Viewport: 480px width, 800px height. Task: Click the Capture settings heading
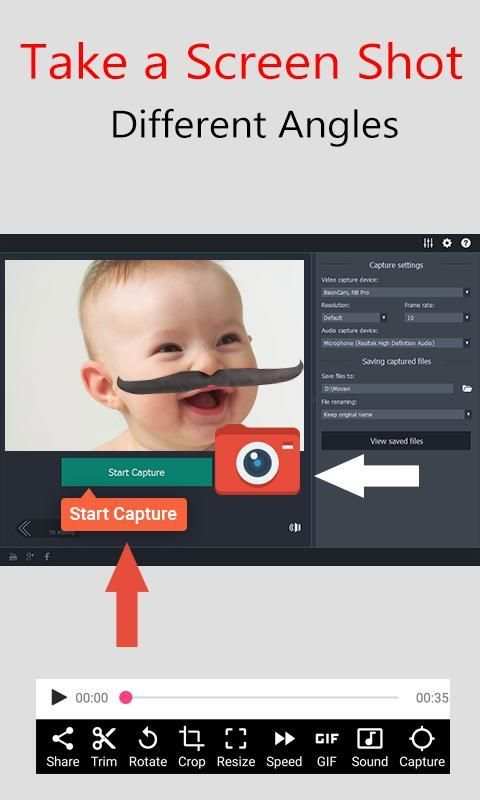point(396,265)
